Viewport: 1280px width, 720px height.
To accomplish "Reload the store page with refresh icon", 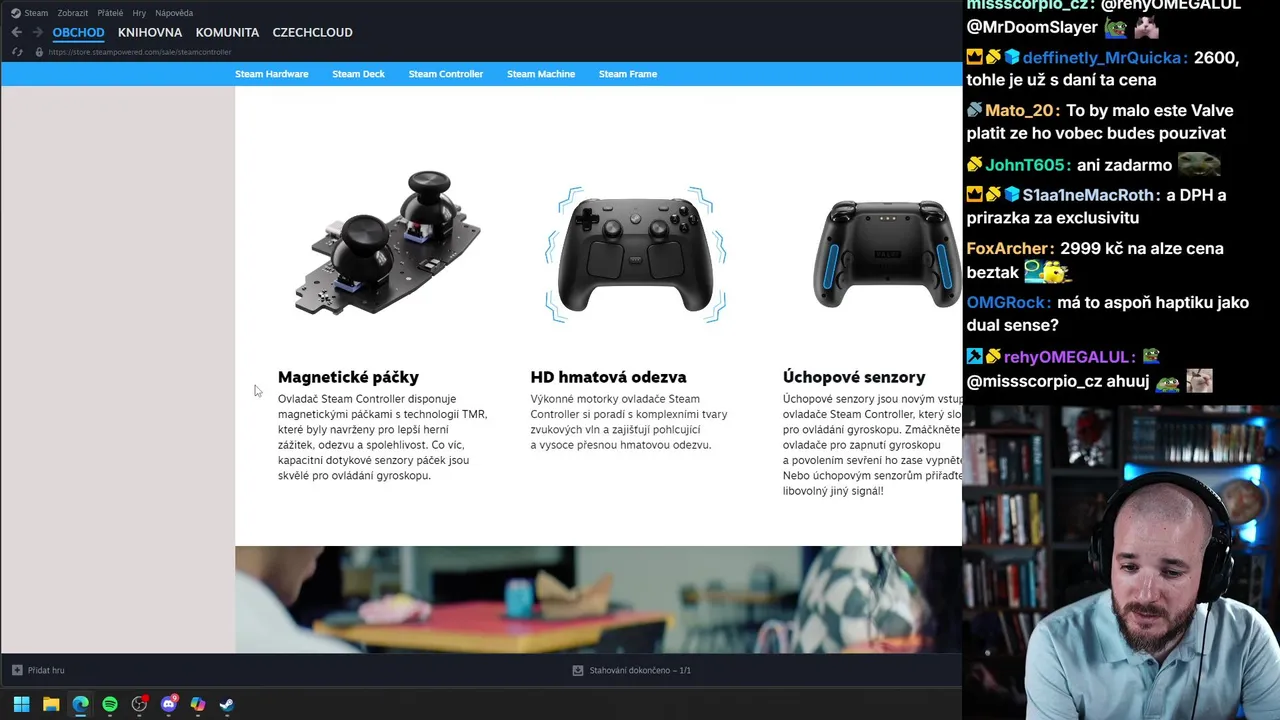I will point(16,52).
